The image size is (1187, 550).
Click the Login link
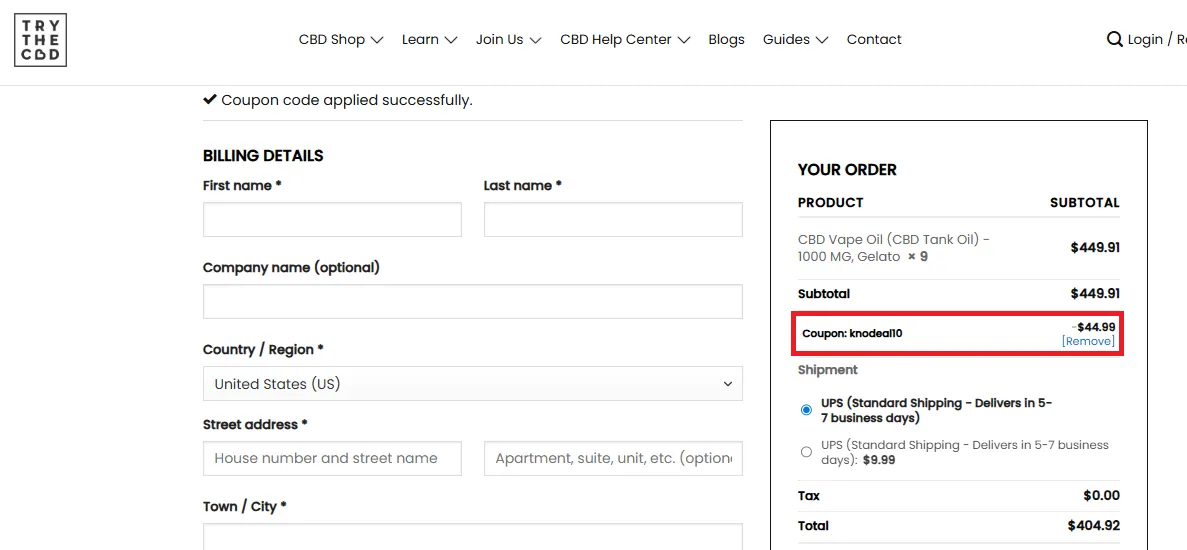tap(1145, 40)
